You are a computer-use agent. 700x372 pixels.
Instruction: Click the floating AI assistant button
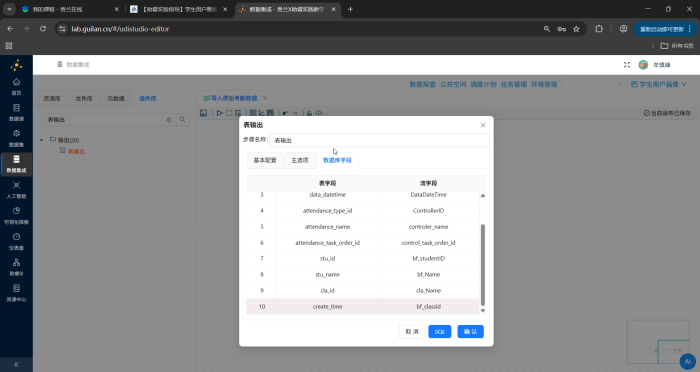tap(688, 361)
